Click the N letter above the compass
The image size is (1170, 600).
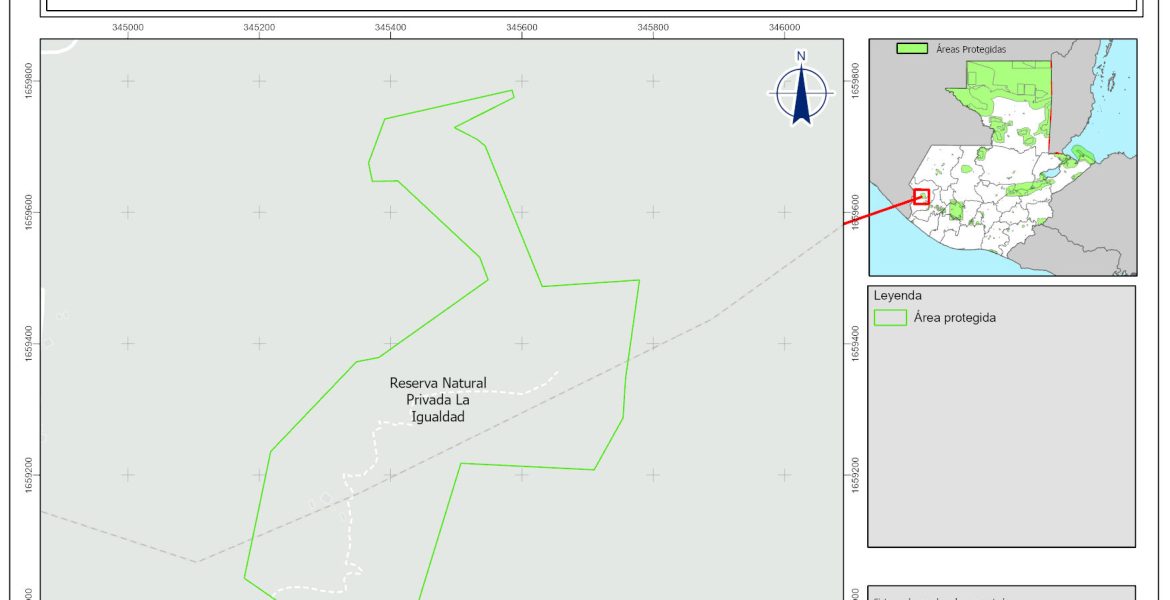[x=800, y=56]
